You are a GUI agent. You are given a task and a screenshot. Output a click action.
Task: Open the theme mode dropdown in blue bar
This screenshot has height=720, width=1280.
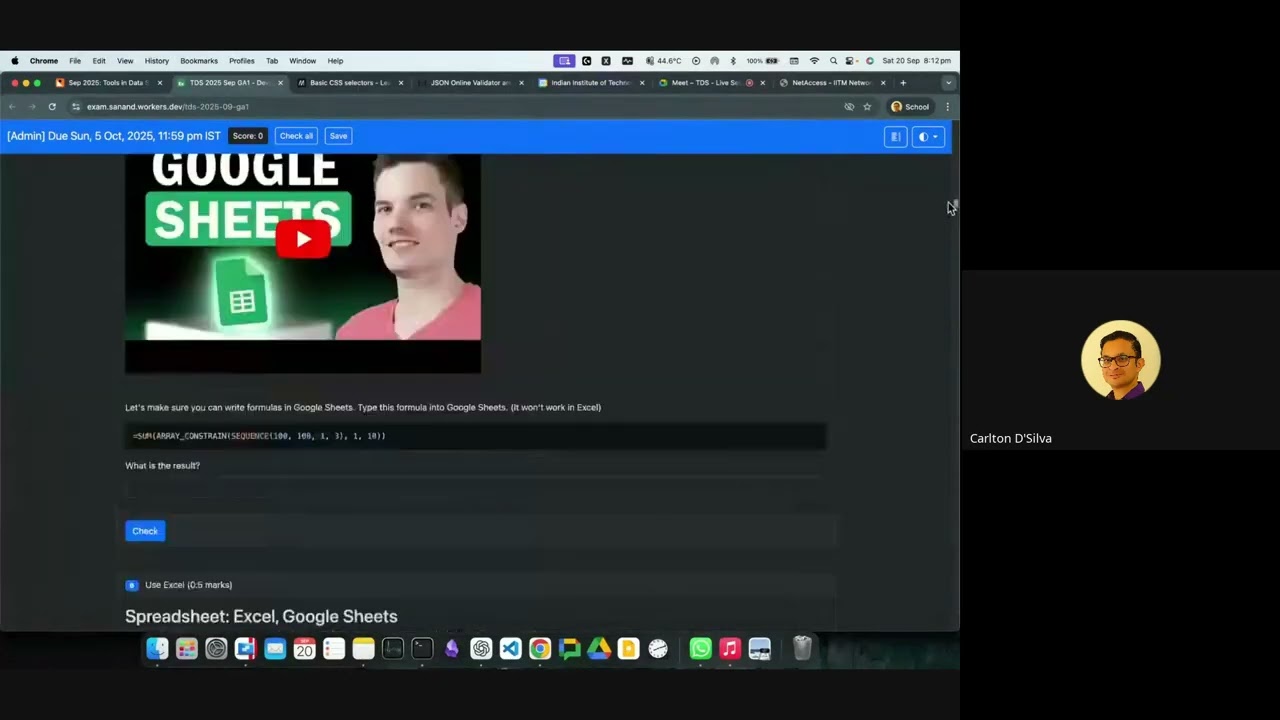coord(928,137)
